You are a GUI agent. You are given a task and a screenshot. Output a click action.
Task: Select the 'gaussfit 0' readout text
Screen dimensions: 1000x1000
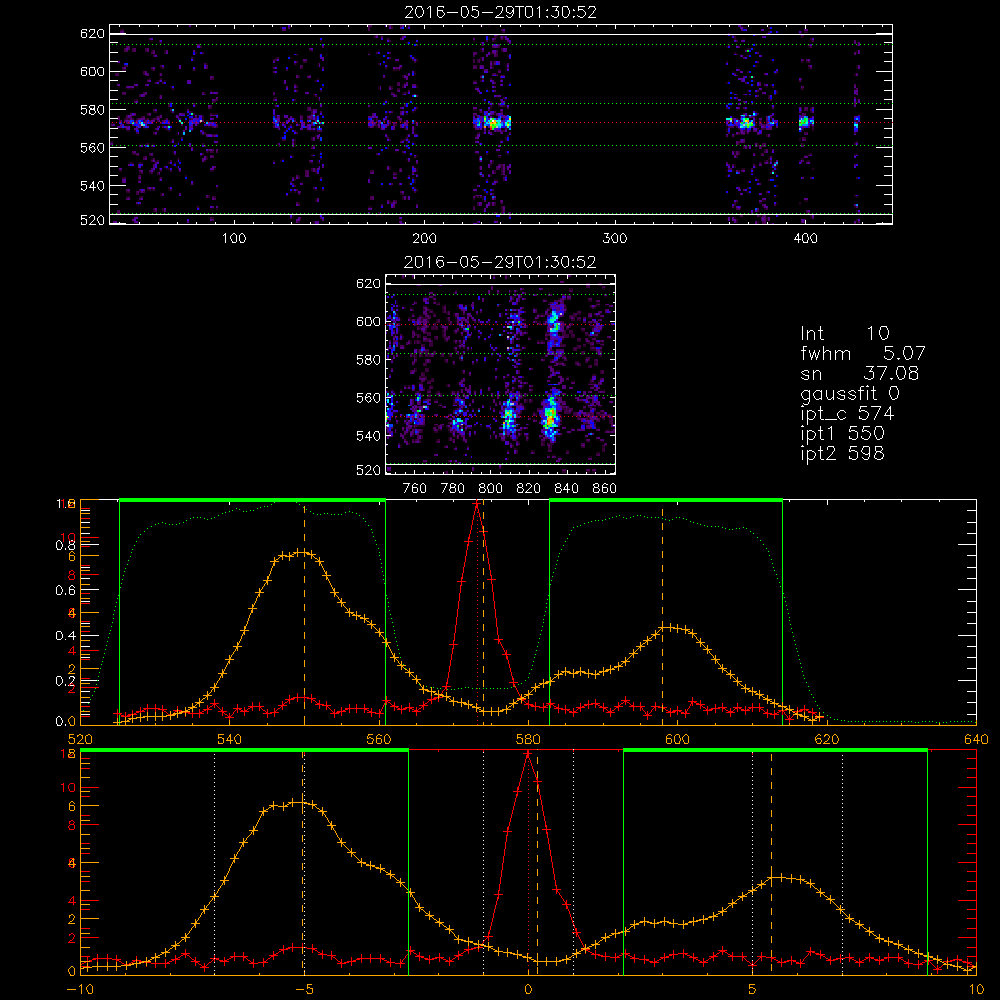(849, 393)
